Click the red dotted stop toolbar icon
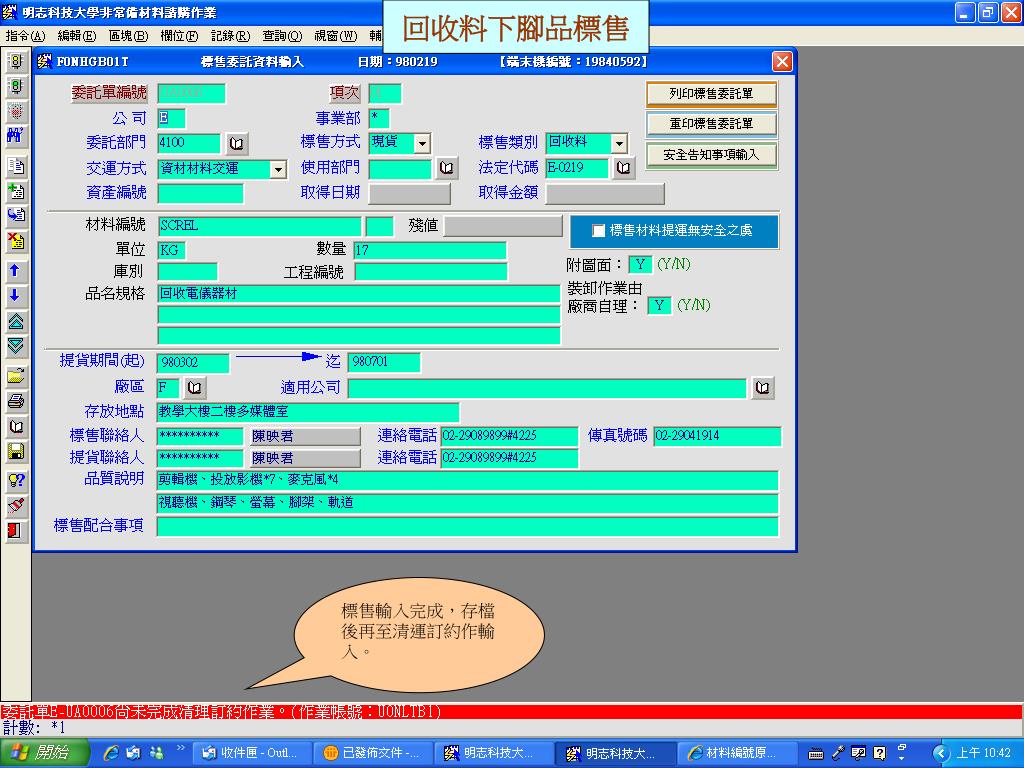The image size is (1024, 768). click(16, 111)
